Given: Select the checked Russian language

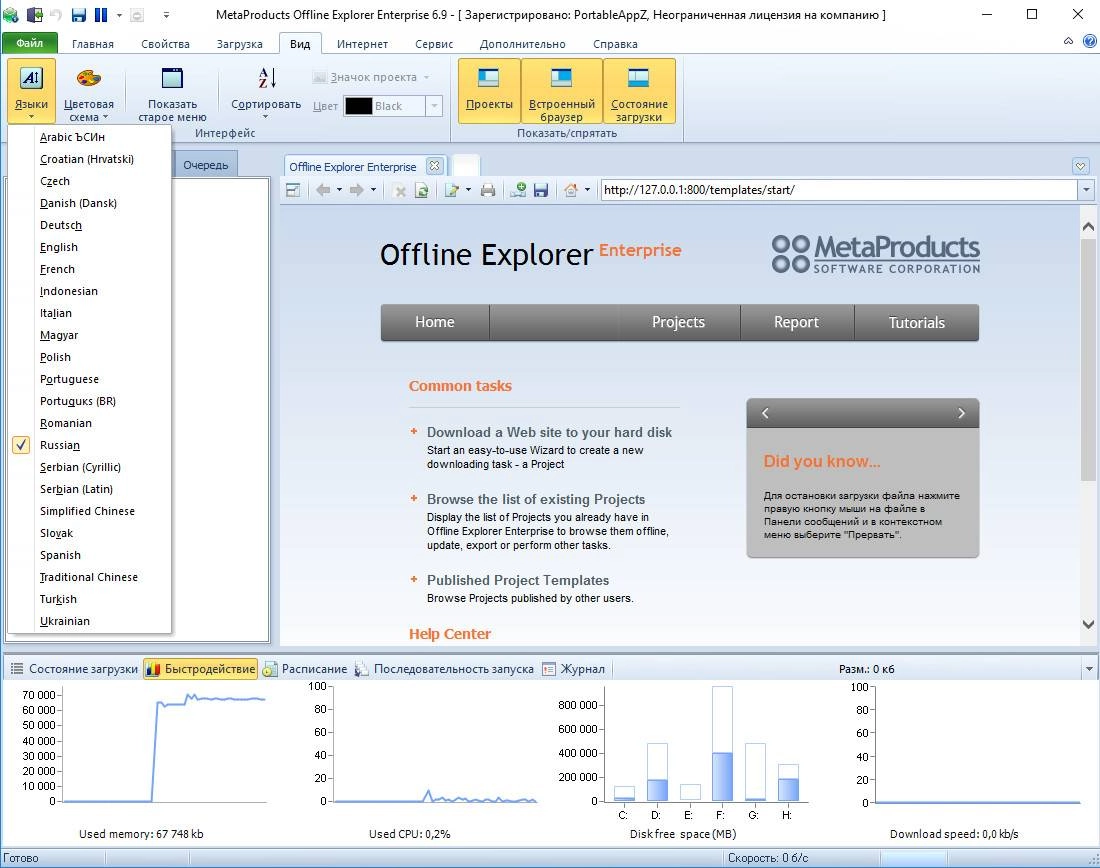Looking at the screenshot, I should pyautogui.click(x=90, y=445).
